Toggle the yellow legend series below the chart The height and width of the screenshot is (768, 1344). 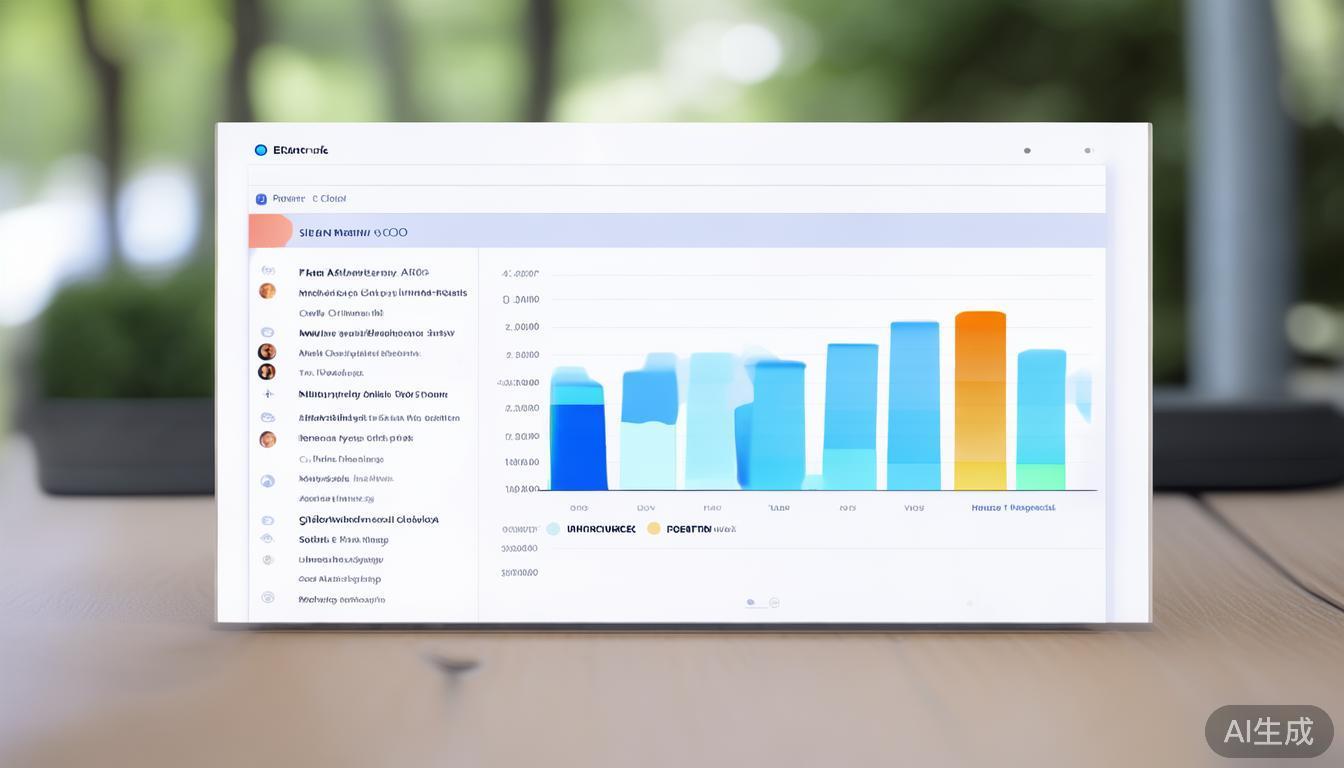tap(654, 529)
